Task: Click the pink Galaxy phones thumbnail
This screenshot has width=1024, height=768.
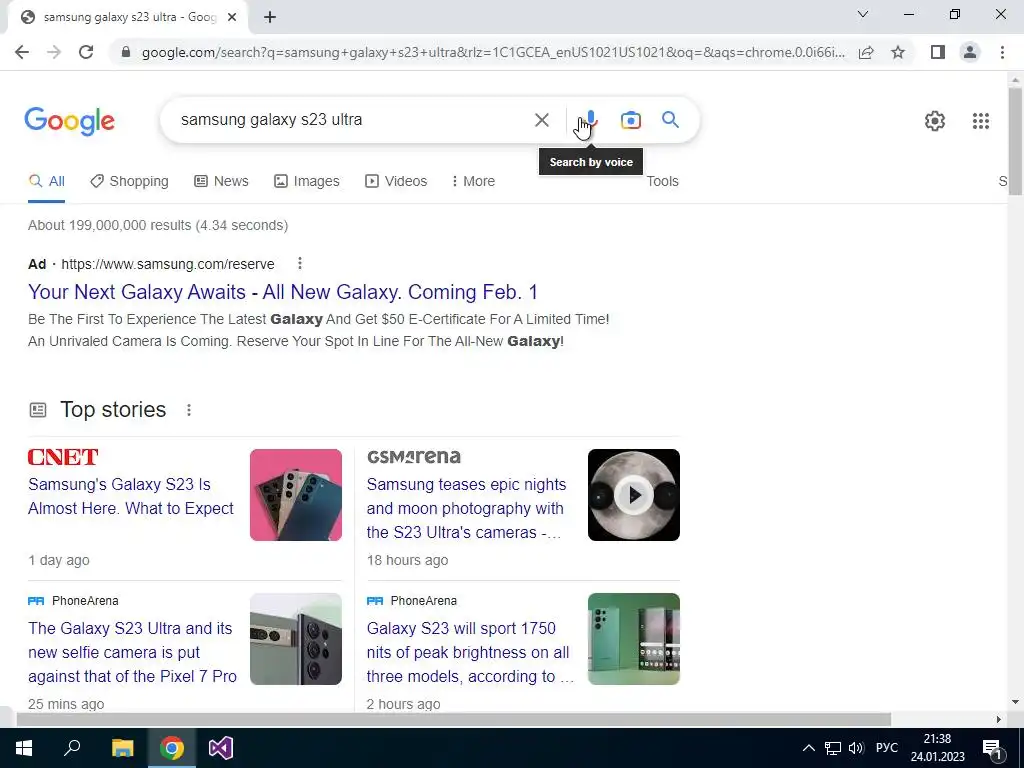Action: point(296,495)
